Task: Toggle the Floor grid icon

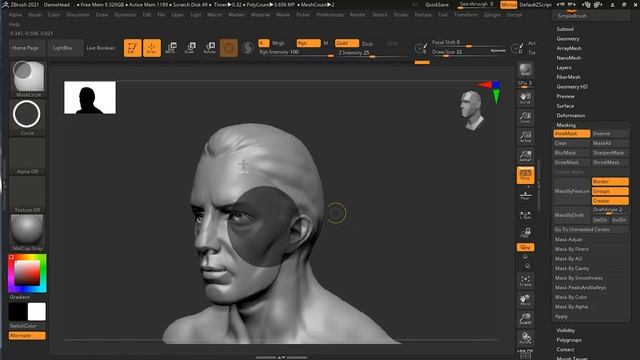Action: 525,196
